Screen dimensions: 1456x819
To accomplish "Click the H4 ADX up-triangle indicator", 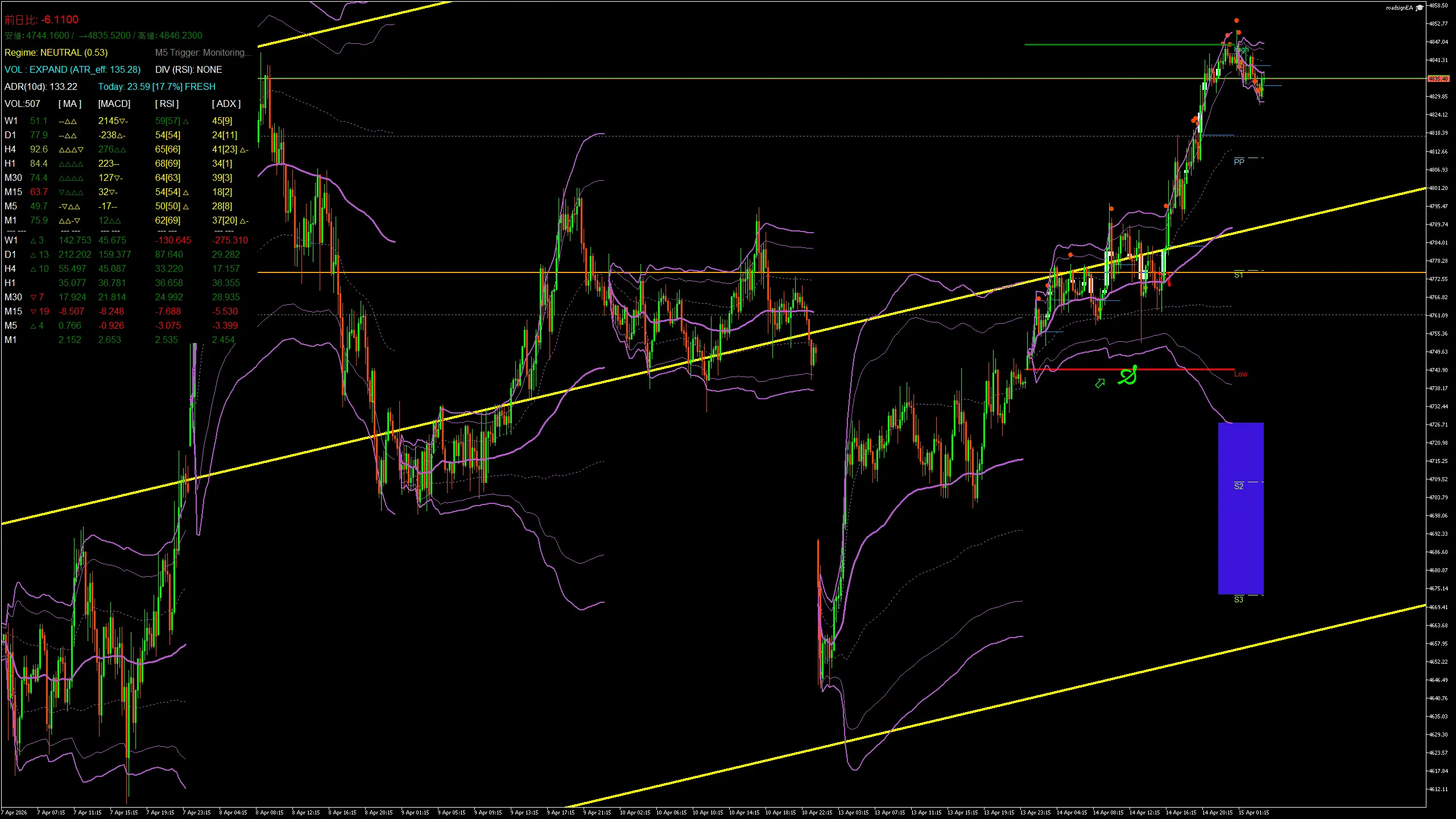I will (x=243, y=150).
